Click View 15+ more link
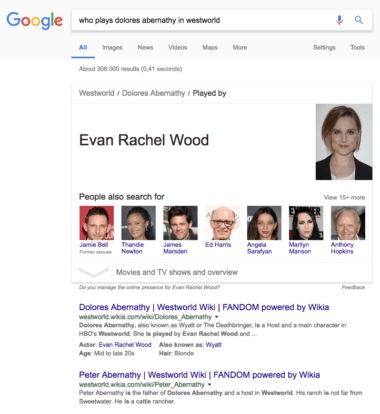Screen dimensions: 380x414 point(344,197)
